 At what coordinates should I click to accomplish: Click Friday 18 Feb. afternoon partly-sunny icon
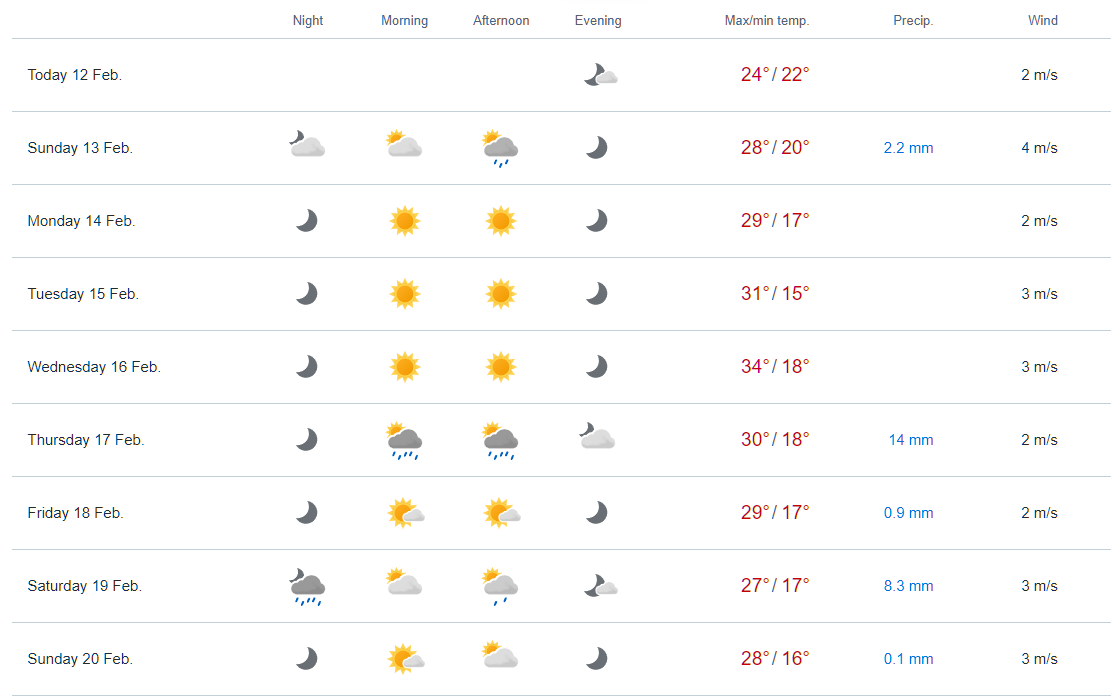502,514
